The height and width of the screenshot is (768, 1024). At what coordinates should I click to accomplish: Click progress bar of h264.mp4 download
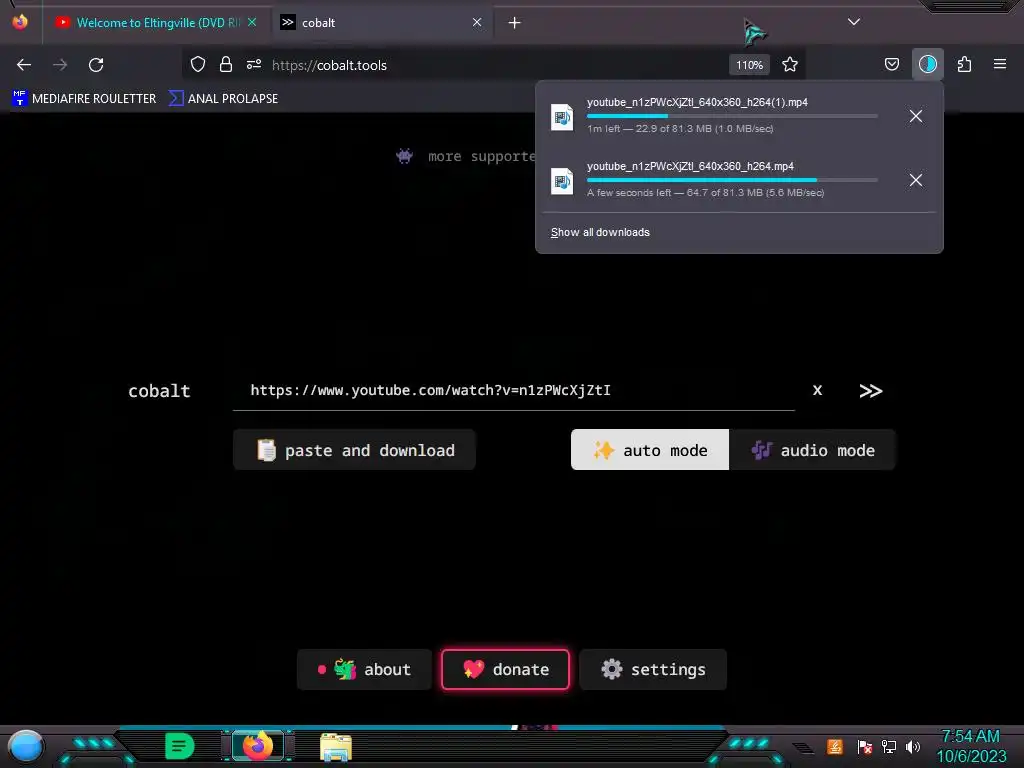(732, 180)
